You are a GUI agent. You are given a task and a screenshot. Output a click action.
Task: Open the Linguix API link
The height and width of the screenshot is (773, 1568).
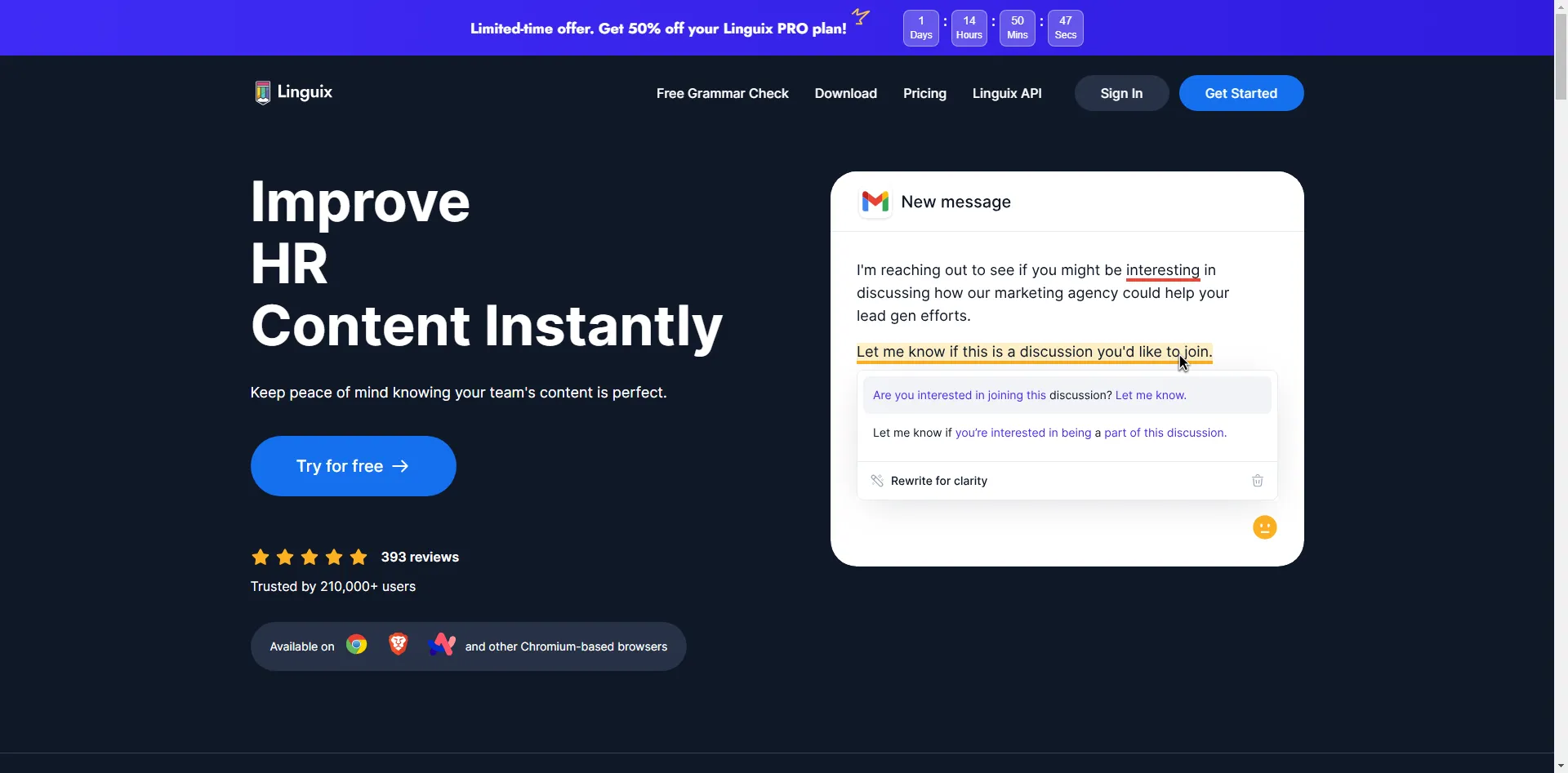click(x=1006, y=93)
